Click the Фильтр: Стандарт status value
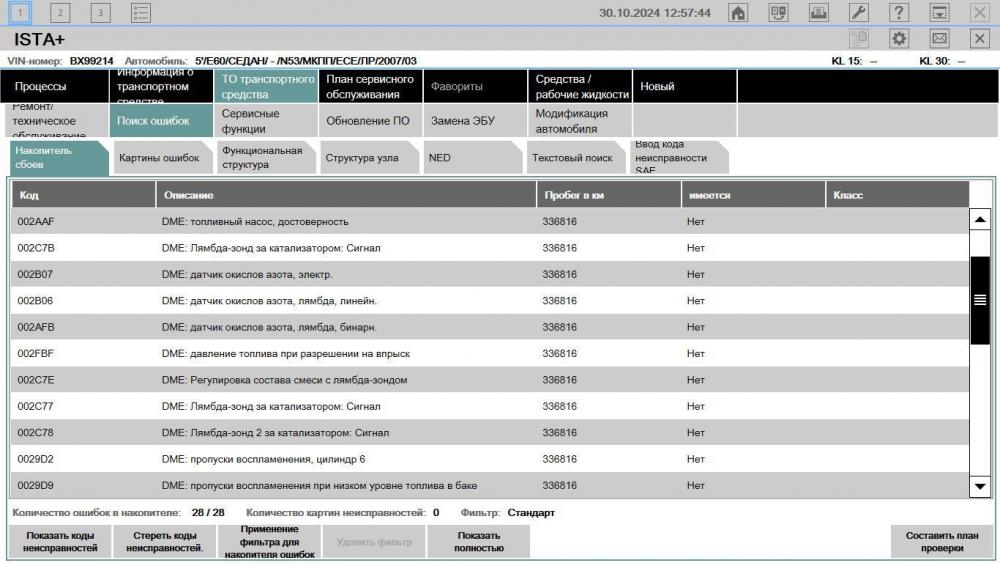1000x563 pixels. click(x=531, y=513)
